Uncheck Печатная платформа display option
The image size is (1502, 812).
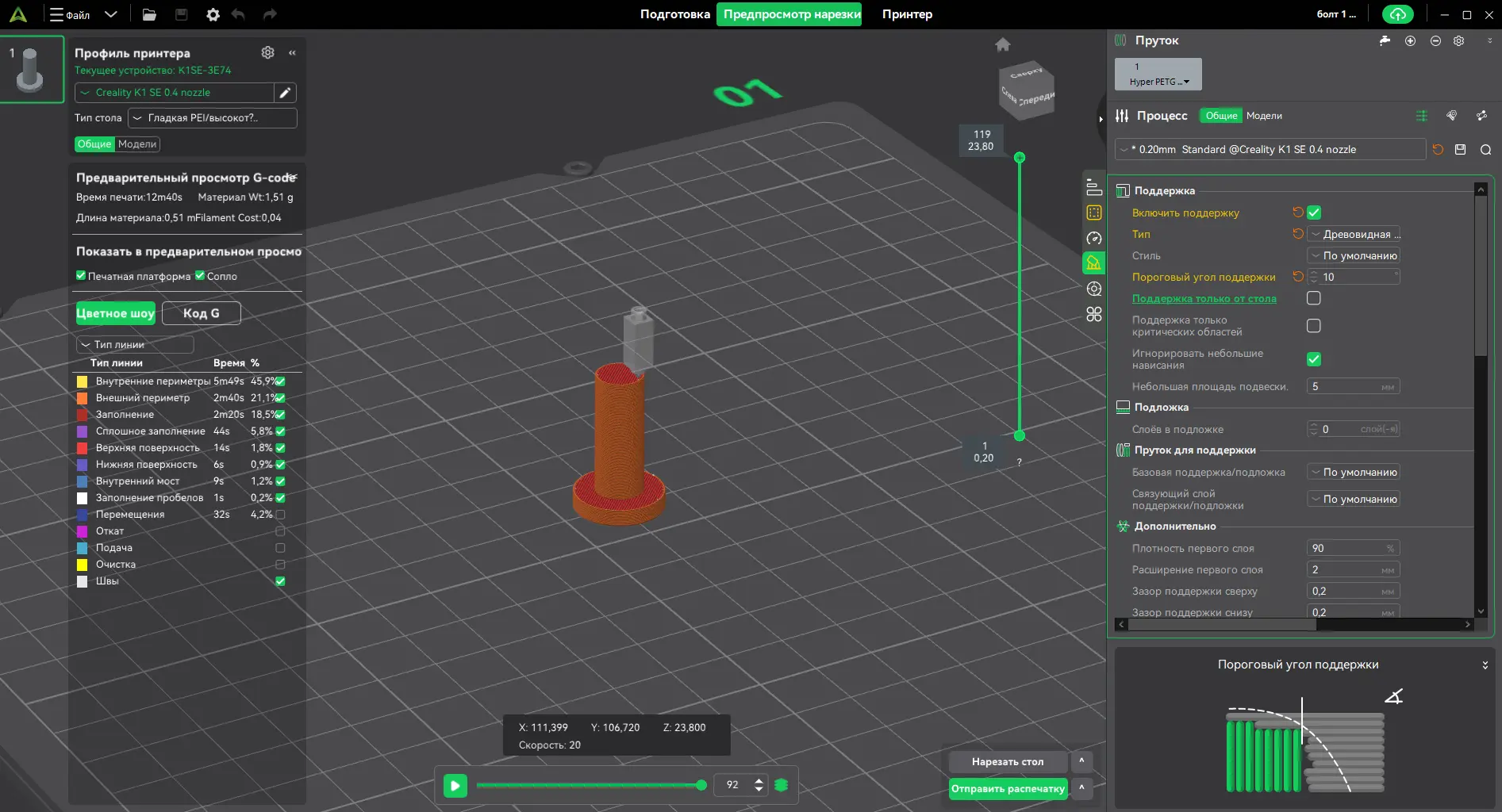pos(81,276)
